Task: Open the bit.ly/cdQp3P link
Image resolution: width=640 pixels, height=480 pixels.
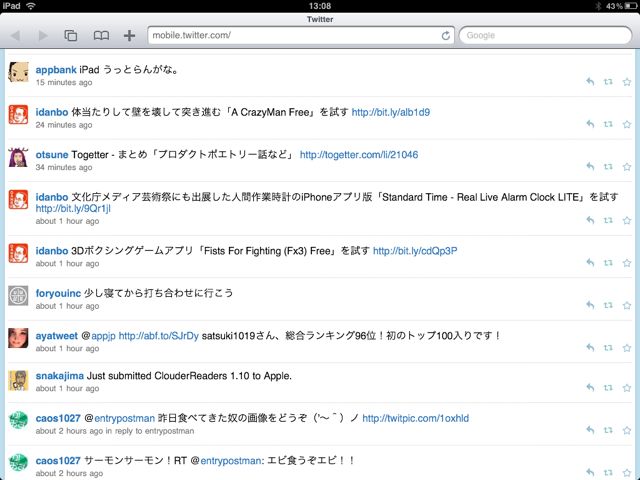Action: click(415, 251)
